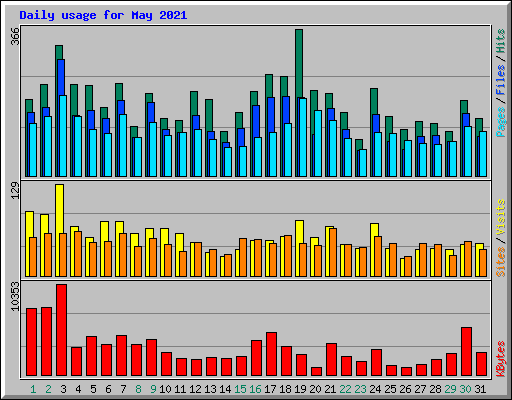
Task: Select the orange Sites bar for day 21
Action: pos(333,252)
